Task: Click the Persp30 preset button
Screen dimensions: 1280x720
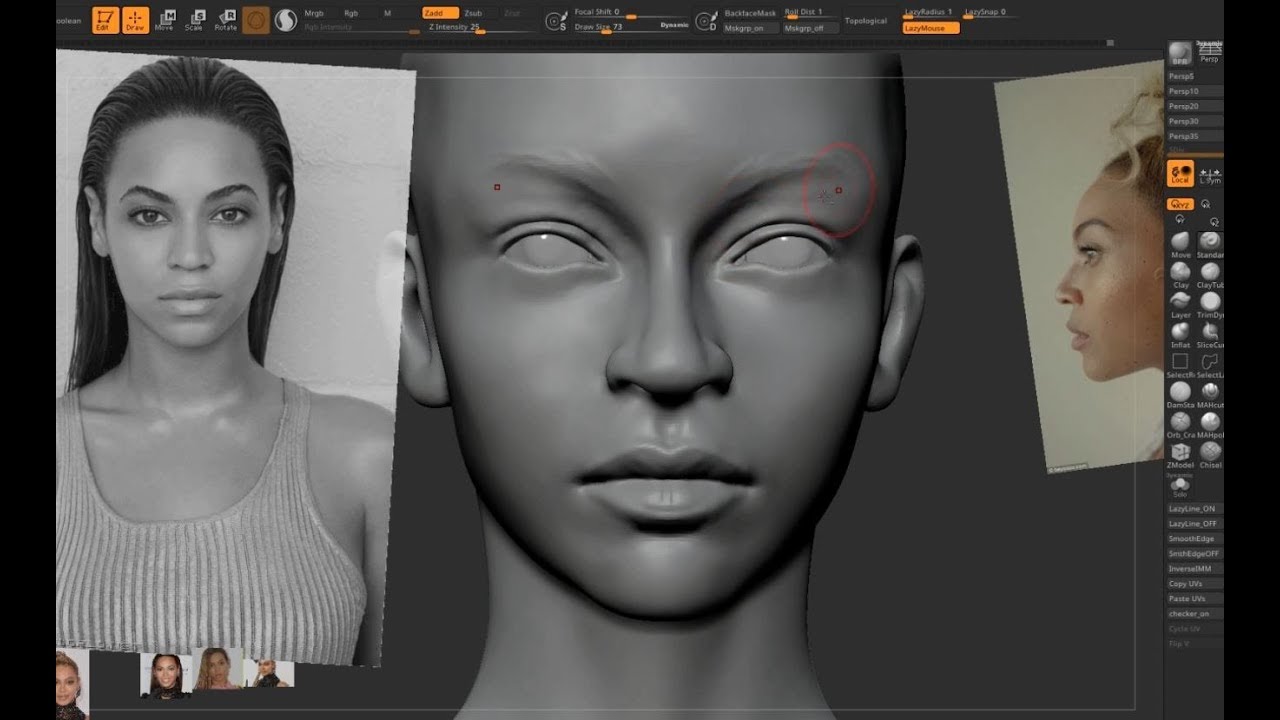Action: [1195, 121]
